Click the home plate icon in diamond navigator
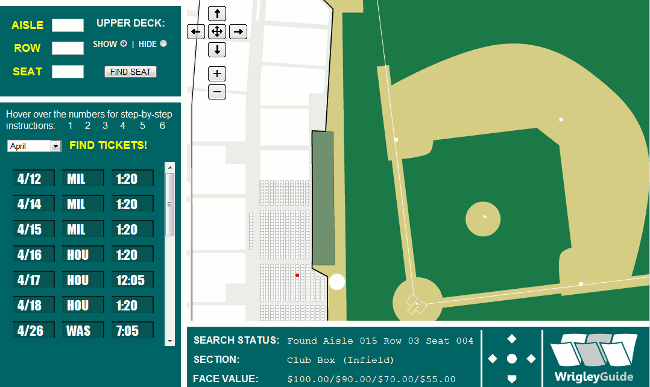650x387 pixels. (512, 378)
